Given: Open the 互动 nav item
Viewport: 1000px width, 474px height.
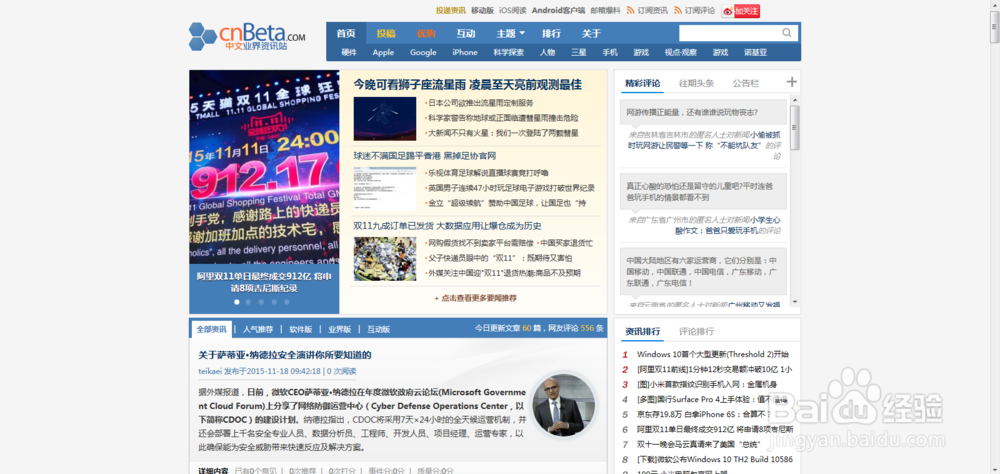Looking at the screenshot, I should pos(466,33).
